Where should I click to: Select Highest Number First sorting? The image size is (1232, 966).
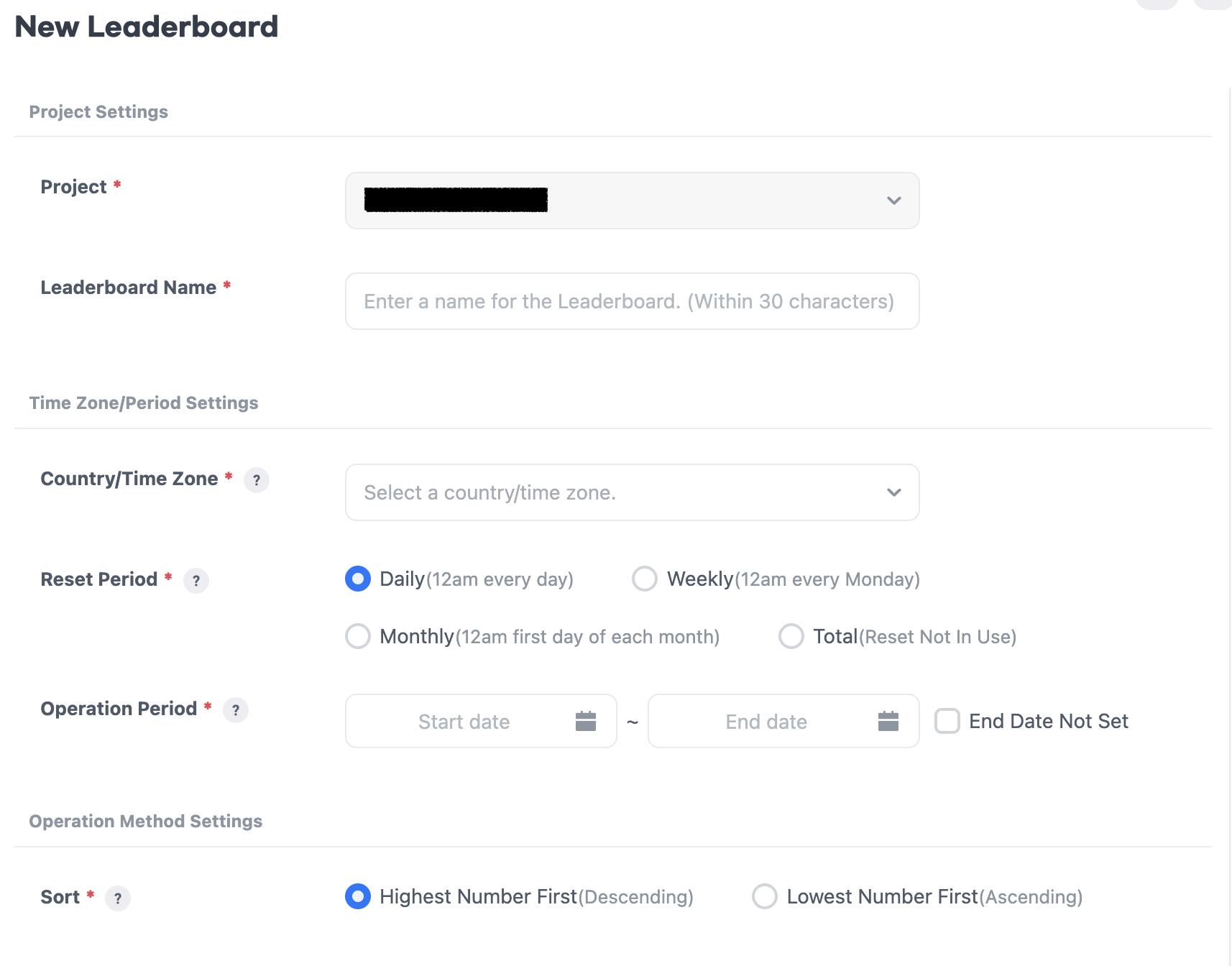pos(358,896)
